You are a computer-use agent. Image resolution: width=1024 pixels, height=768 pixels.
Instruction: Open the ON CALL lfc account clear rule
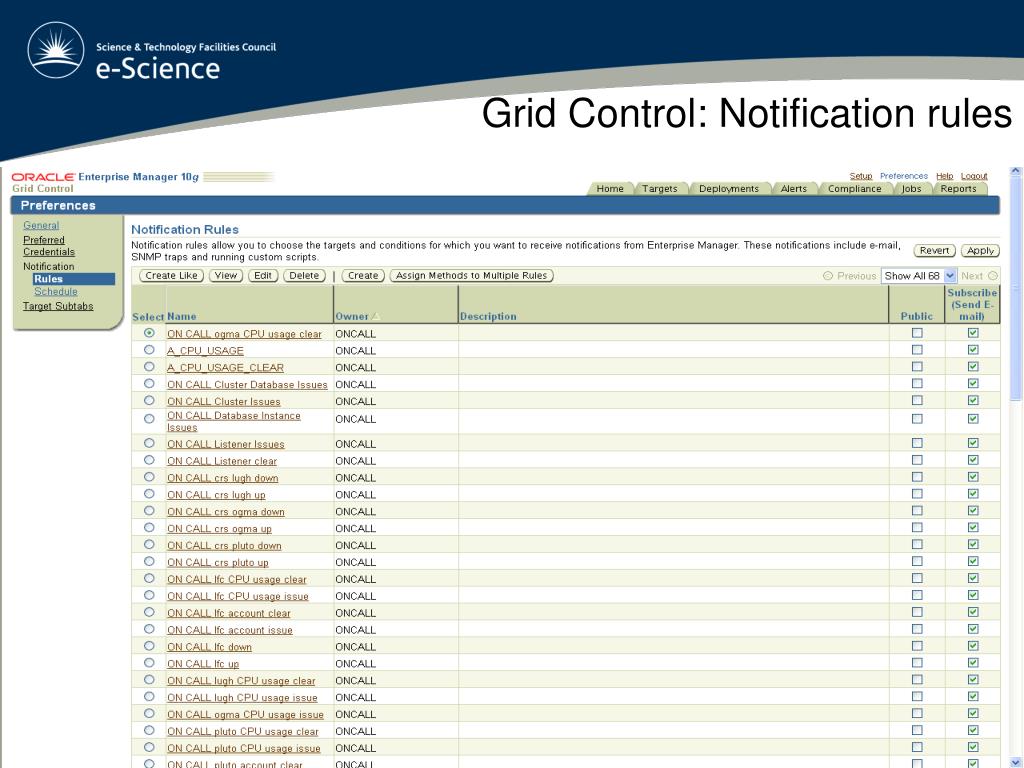pos(229,613)
